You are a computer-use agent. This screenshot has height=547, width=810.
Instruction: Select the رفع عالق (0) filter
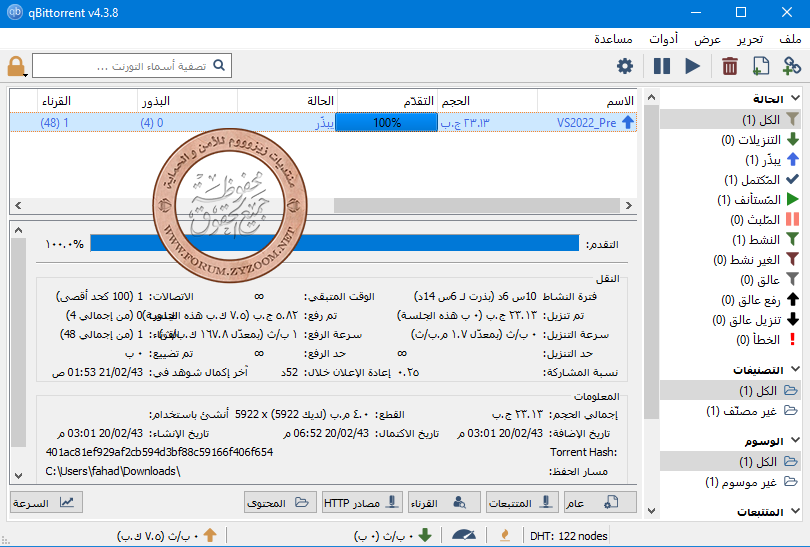[x=730, y=300]
